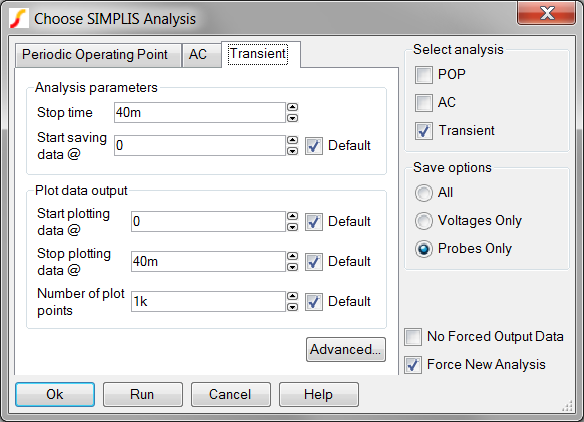This screenshot has height=422, width=584.
Task: Enable the POP analysis checkbox
Action: click(x=424, y=74)
